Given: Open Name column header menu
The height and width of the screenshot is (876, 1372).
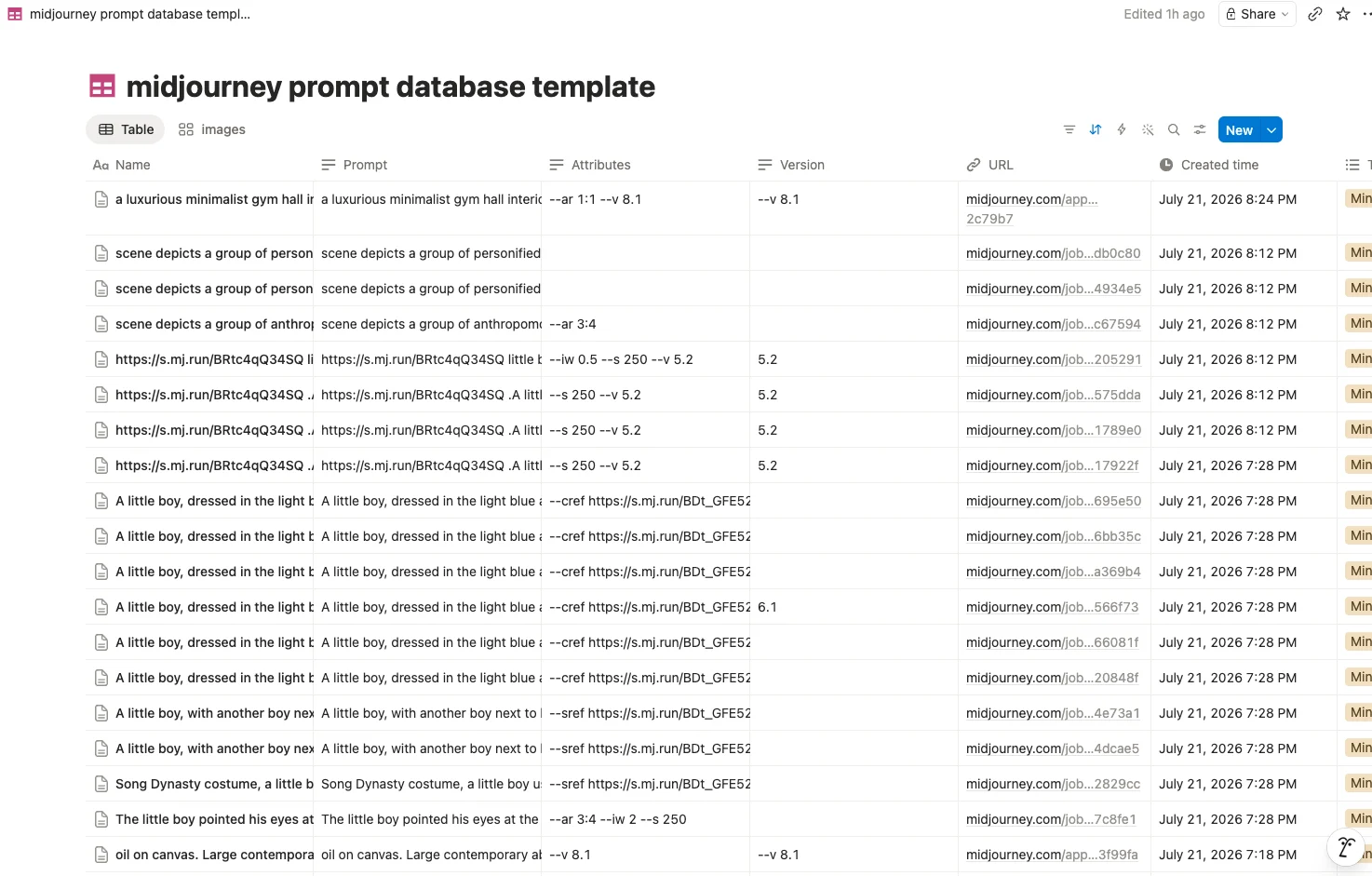Looking at the screenshot, I should (x=199, y=165).
